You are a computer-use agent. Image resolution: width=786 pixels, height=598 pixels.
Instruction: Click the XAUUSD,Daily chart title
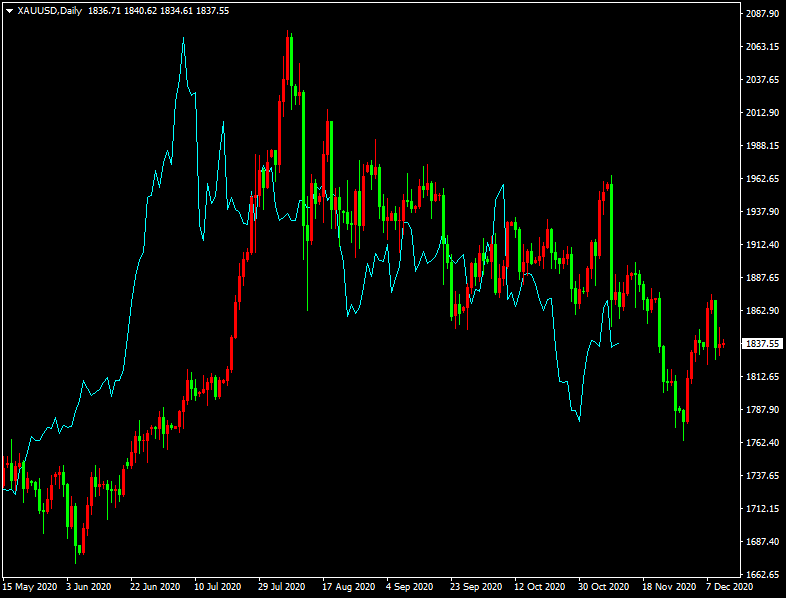pyautogui.click(x=50, y=11)
